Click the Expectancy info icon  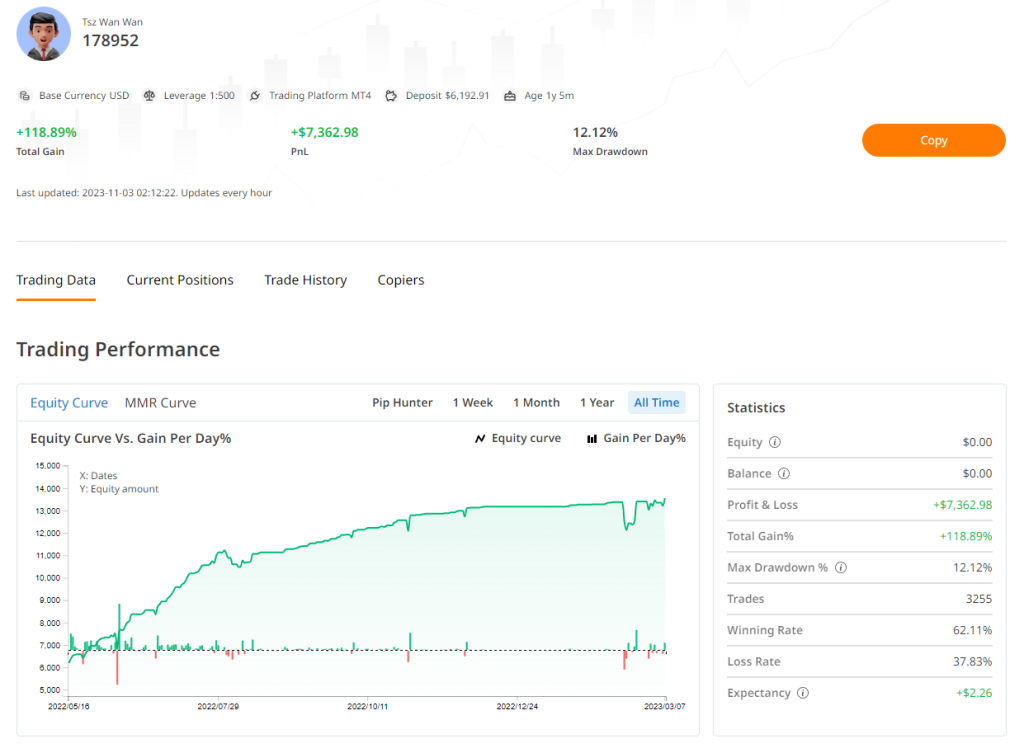coord(803,693)
